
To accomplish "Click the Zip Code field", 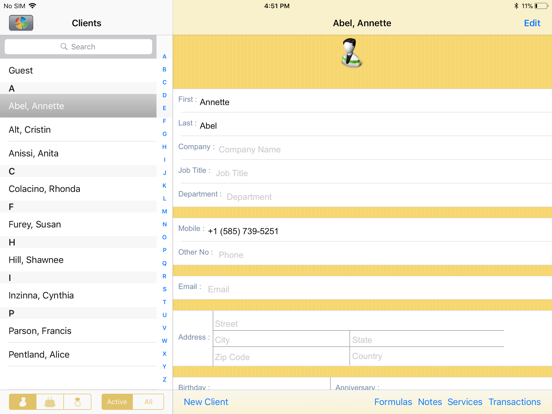I will [281, 356].
